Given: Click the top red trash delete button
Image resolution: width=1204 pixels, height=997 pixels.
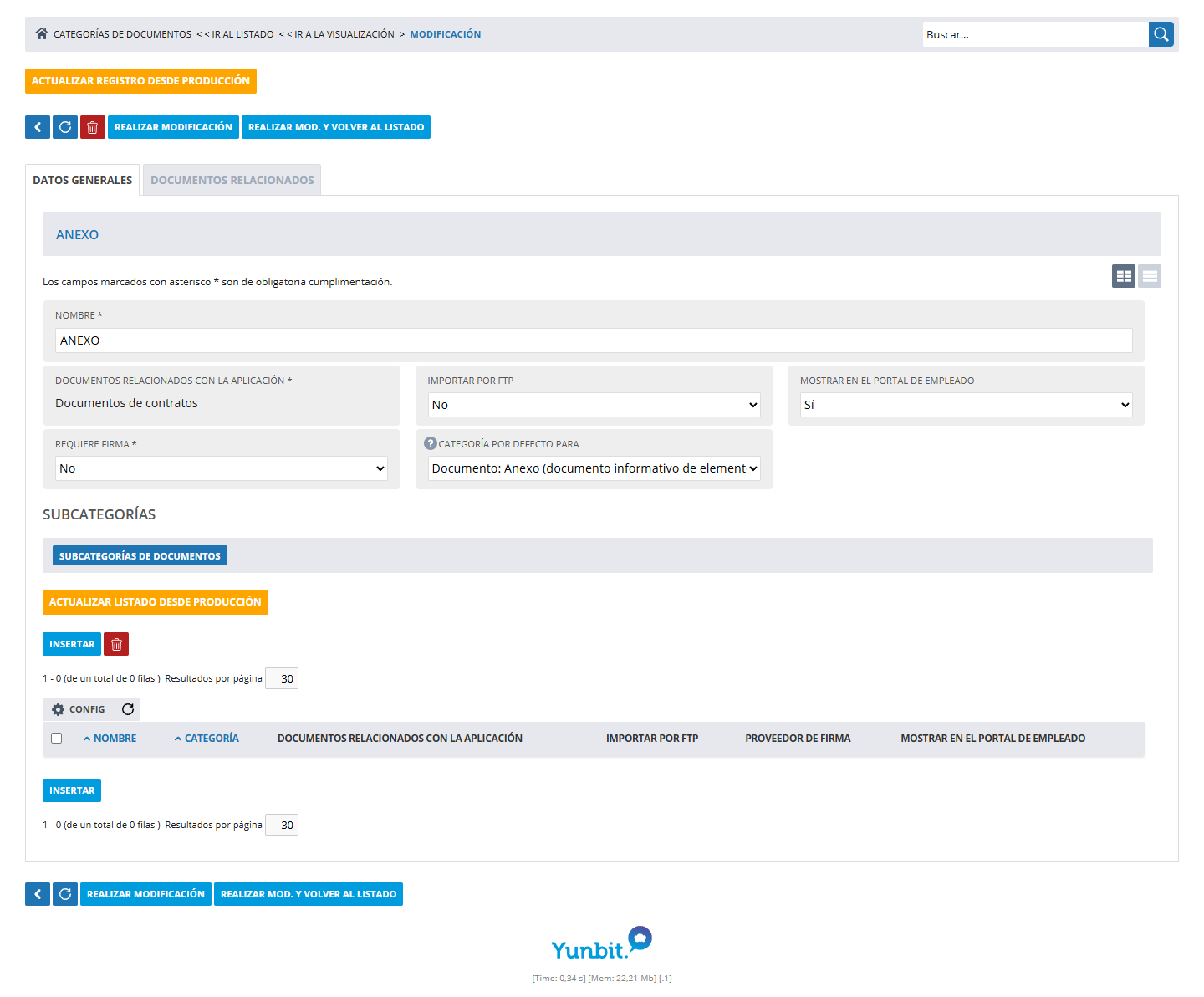Looking at the screenshot, I should tap(93, 127).
